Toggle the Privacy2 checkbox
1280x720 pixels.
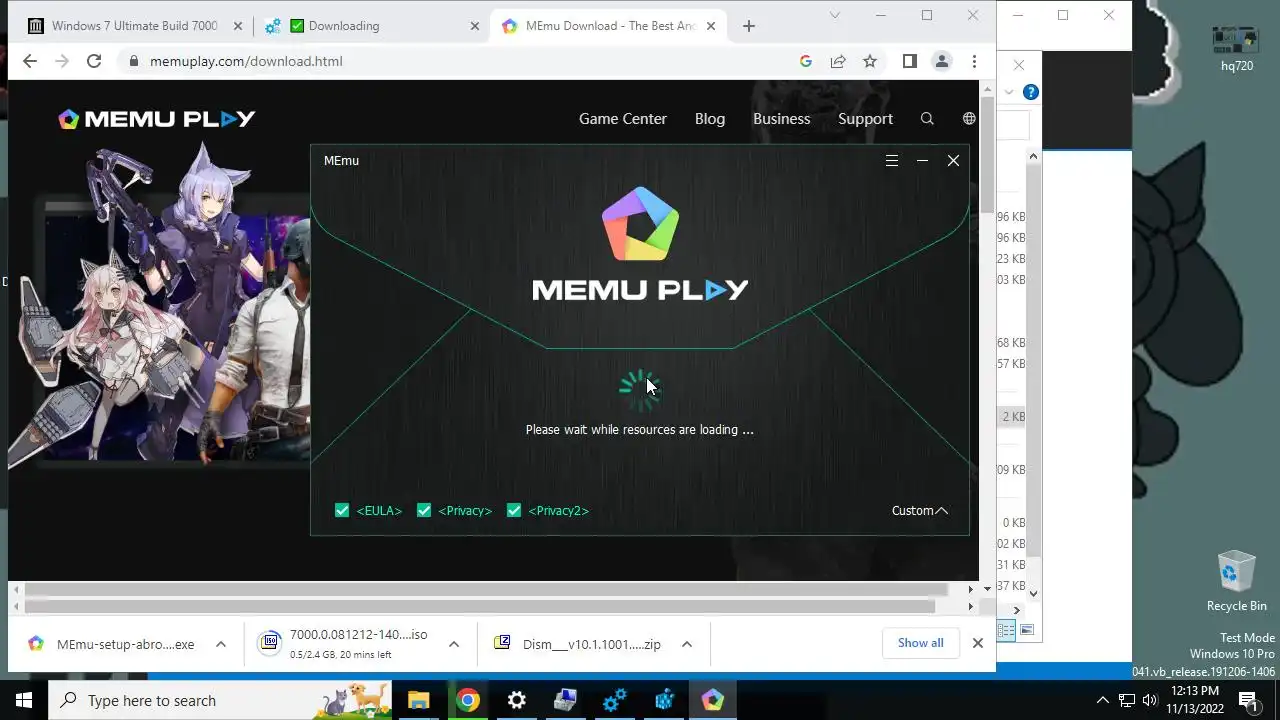514,510
